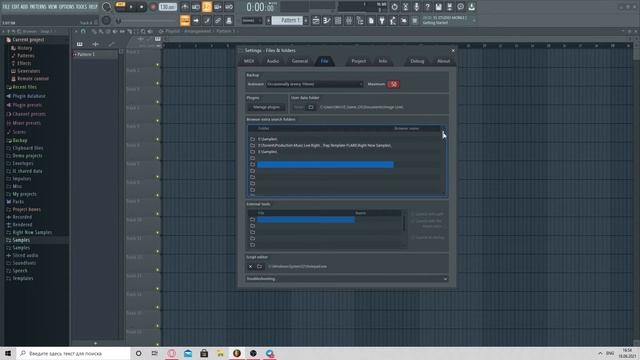Click folder icon beside User data folder path
The height and width of the screenshot is (360, 640).
(311, 107)
